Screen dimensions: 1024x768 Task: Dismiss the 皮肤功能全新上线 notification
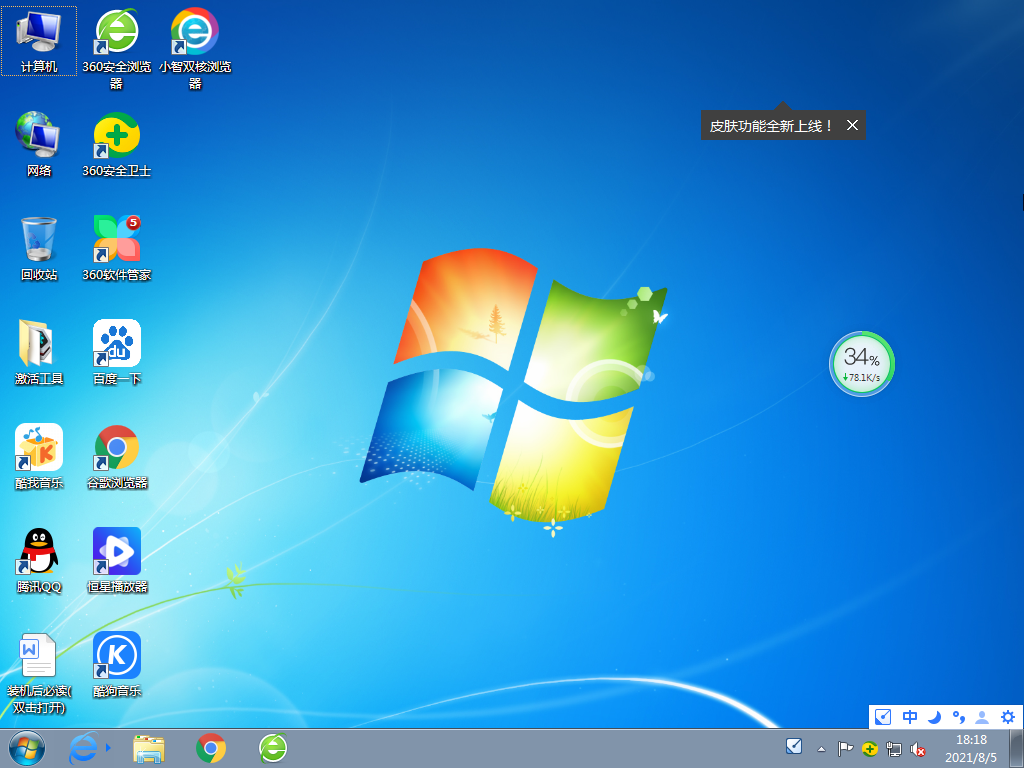coord(852,125)
